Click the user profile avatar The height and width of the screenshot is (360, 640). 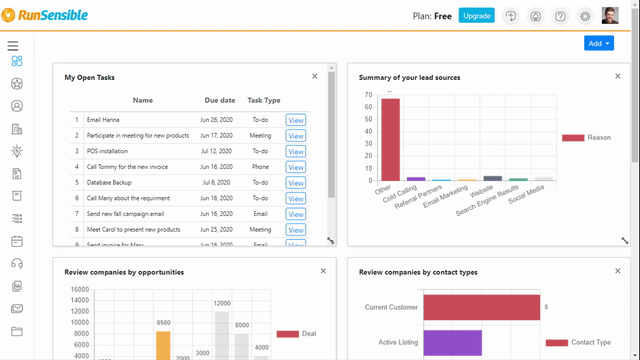coord(610,16)
